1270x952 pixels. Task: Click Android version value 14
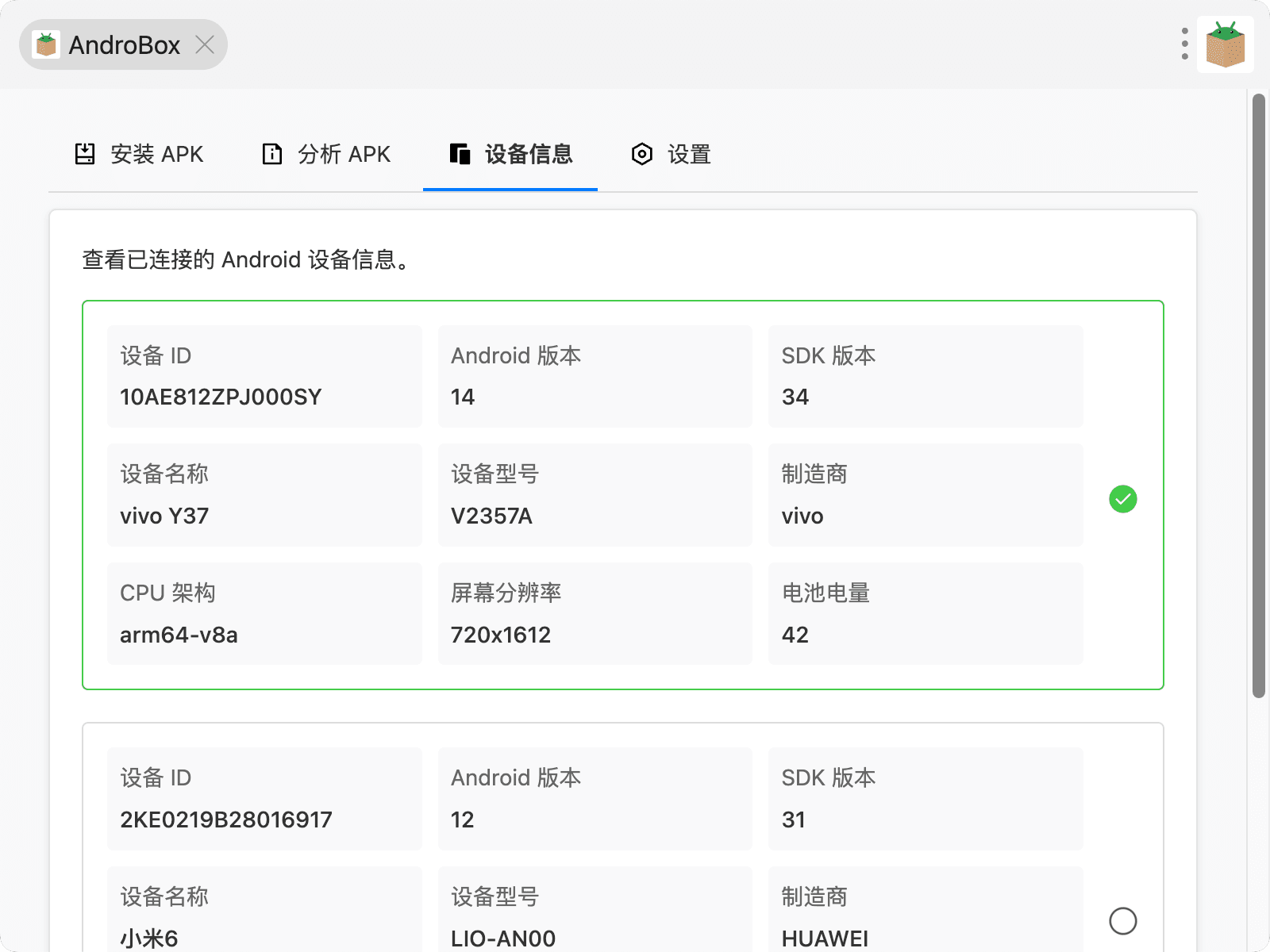[x=463, y=397]
